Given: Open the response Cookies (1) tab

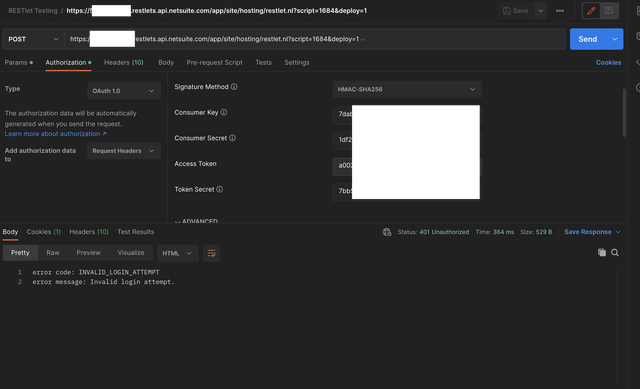Looking at the screenshot, I should click(x=44, y=232).
